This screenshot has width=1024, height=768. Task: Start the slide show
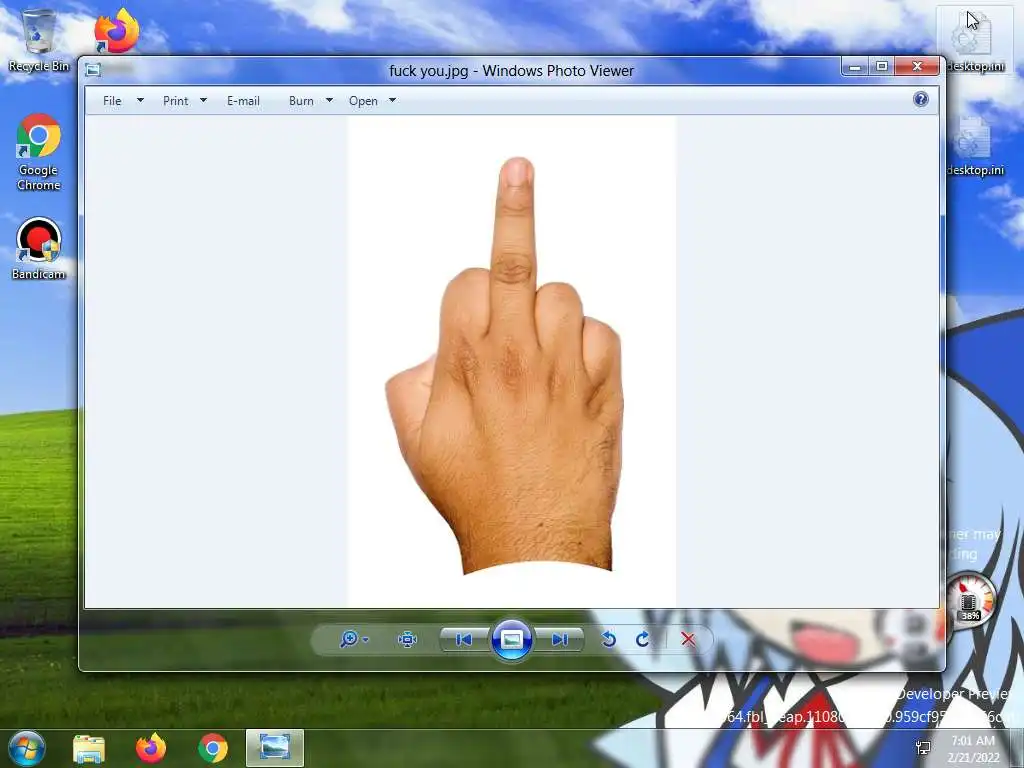point(511,639)
